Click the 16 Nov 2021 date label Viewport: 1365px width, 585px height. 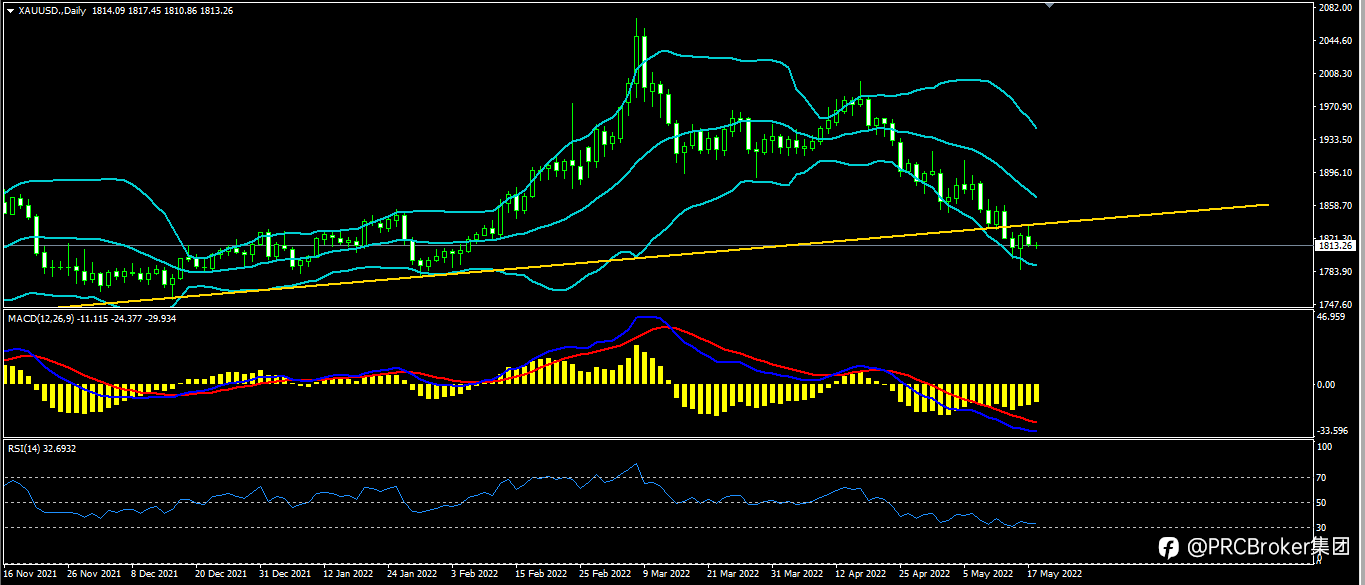28,575
